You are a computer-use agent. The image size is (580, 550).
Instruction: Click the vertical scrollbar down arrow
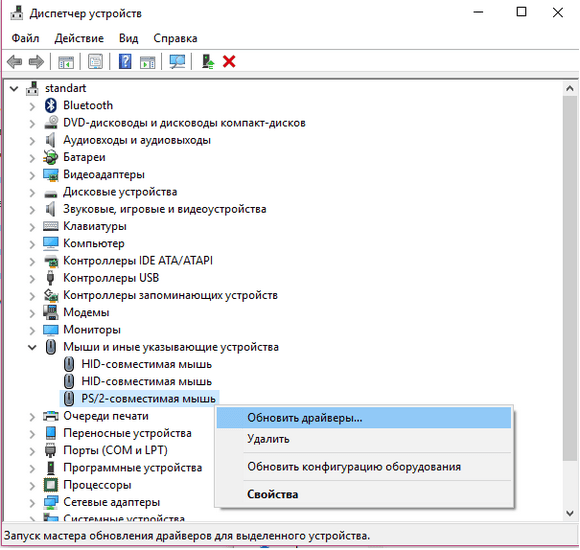pyautogui.click(x=570, y=513)
